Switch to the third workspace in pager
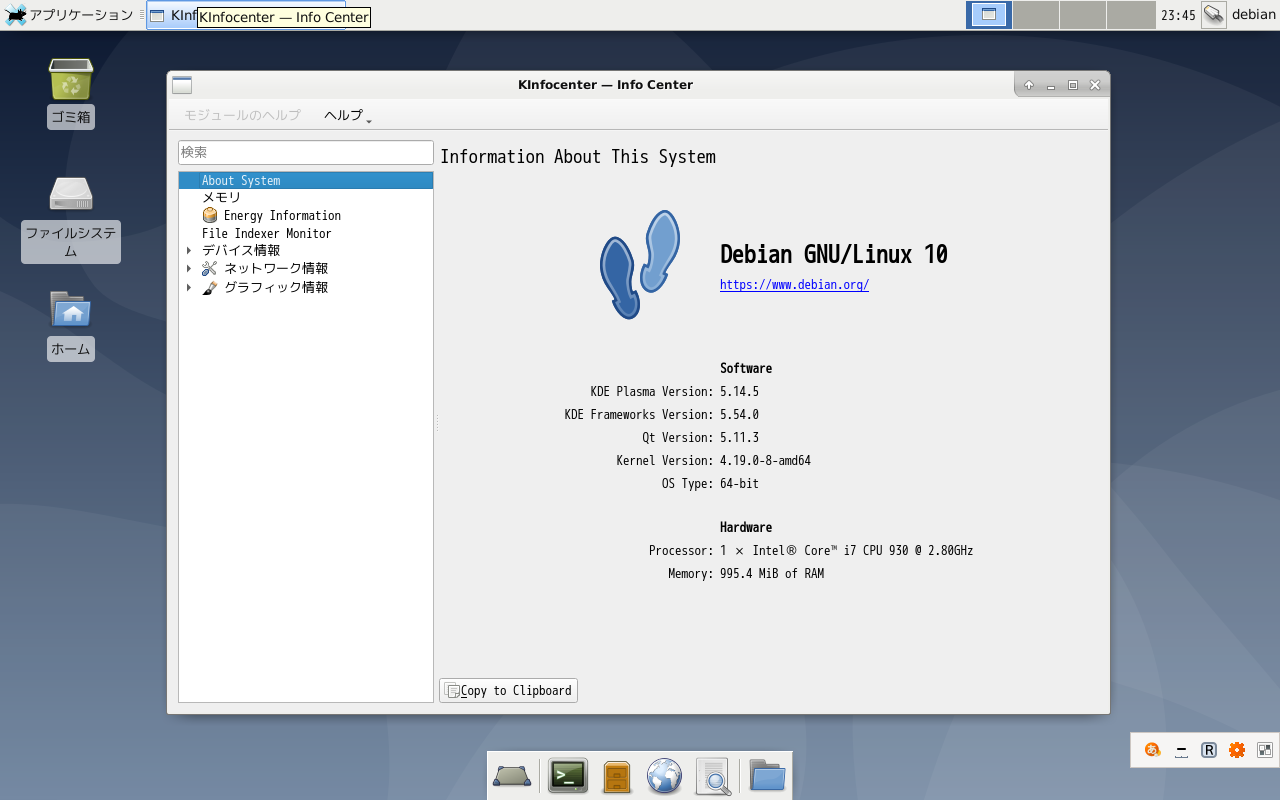The image size is (1280, 800). pos(1083,15)
